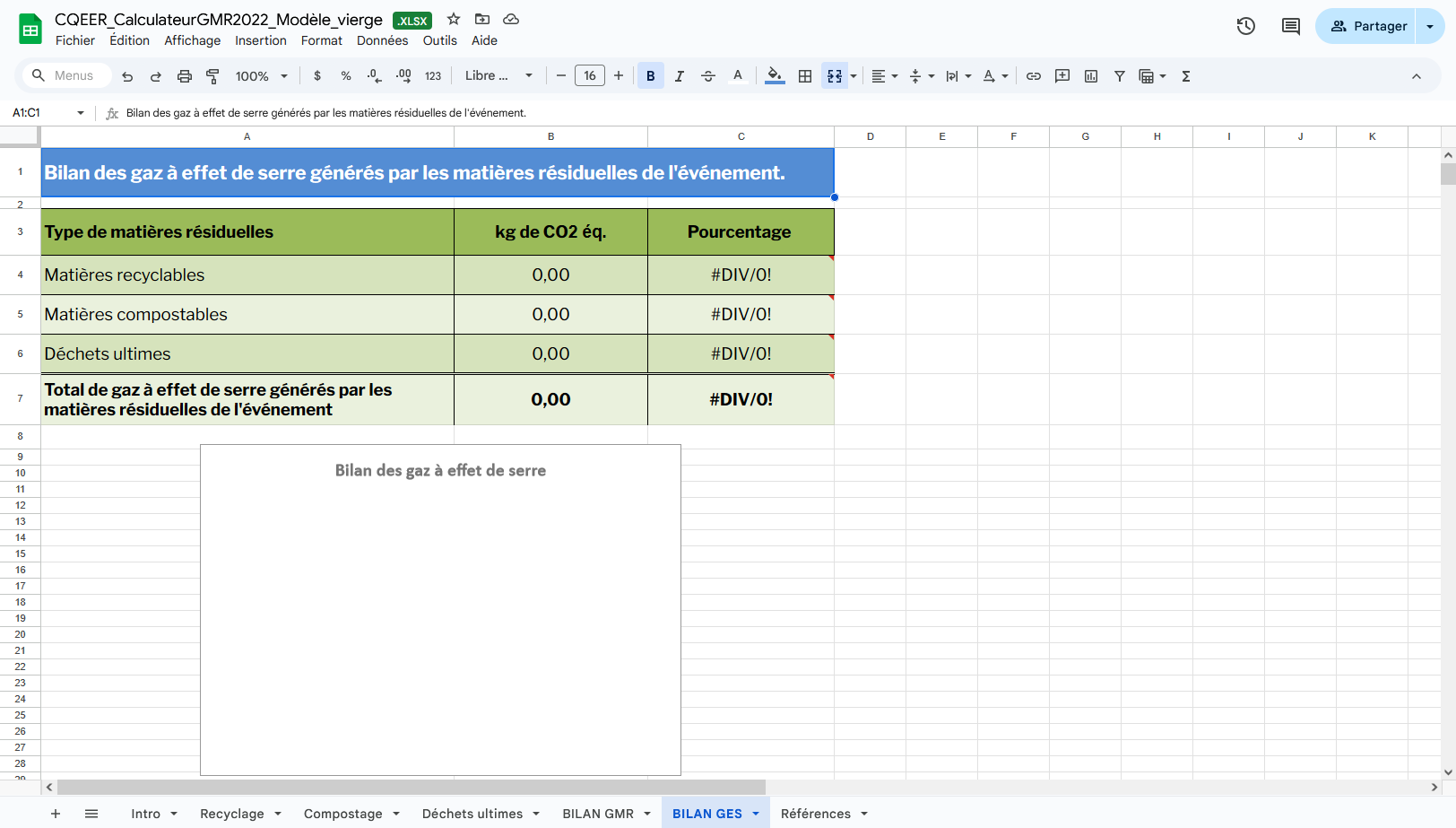Open the zoom 100% dropdown

click(262, 76)
